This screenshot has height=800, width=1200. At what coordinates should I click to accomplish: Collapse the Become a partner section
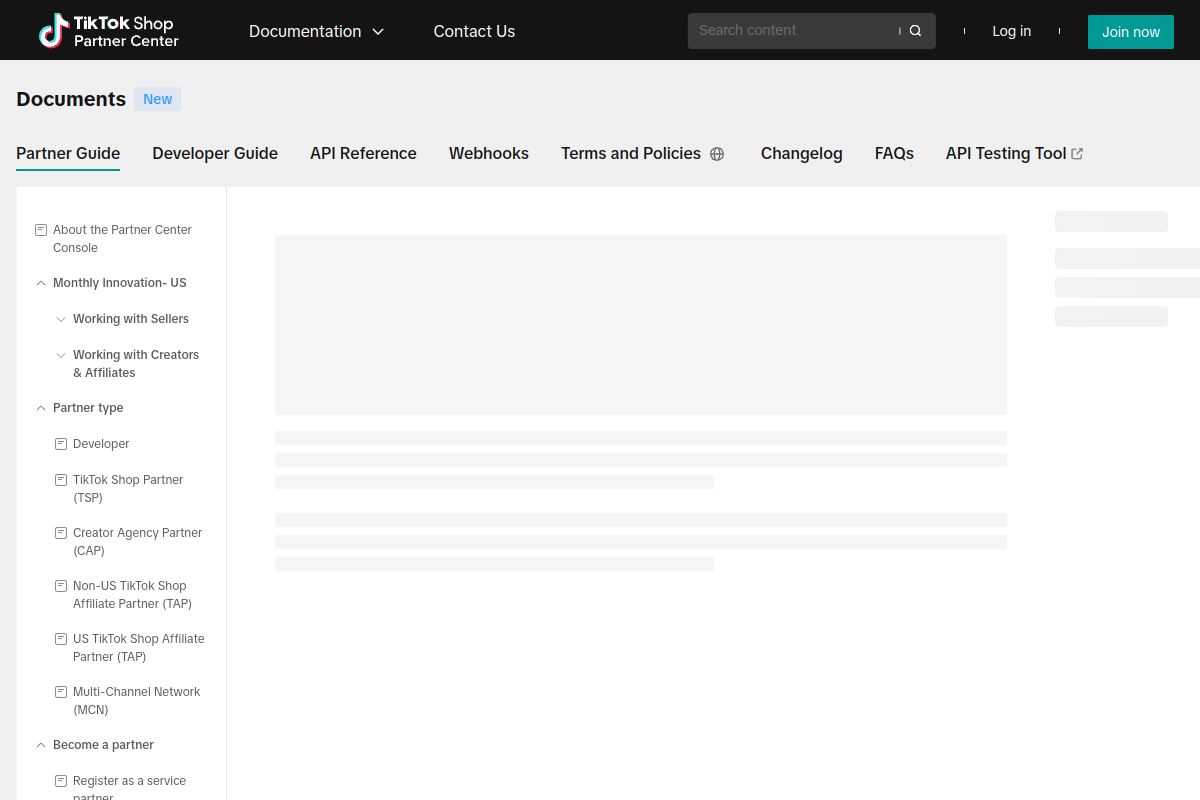[x=41, y=745]
